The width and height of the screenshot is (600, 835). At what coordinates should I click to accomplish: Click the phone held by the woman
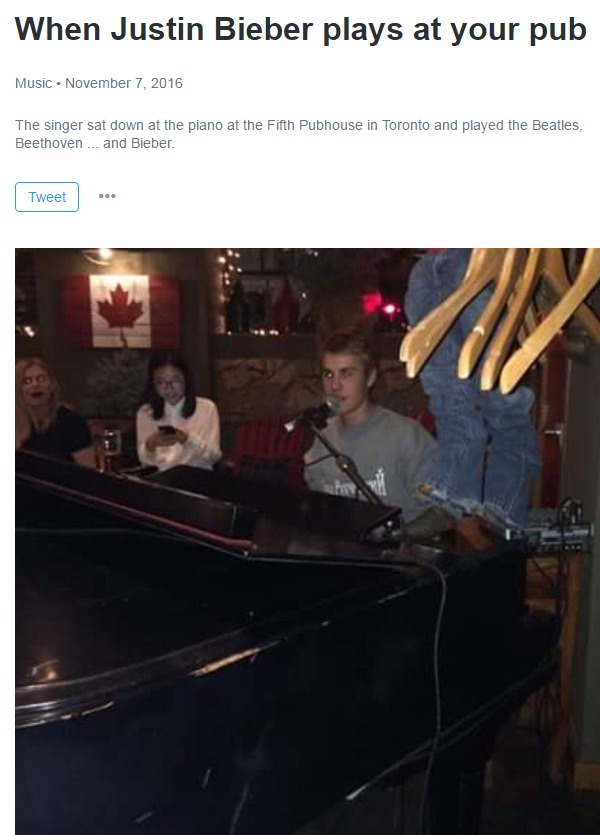tap(167, 430)
